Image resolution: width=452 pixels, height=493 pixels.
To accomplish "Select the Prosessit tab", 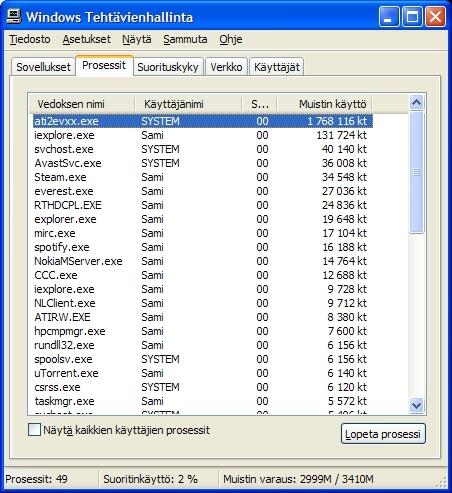I will point(104,65).
